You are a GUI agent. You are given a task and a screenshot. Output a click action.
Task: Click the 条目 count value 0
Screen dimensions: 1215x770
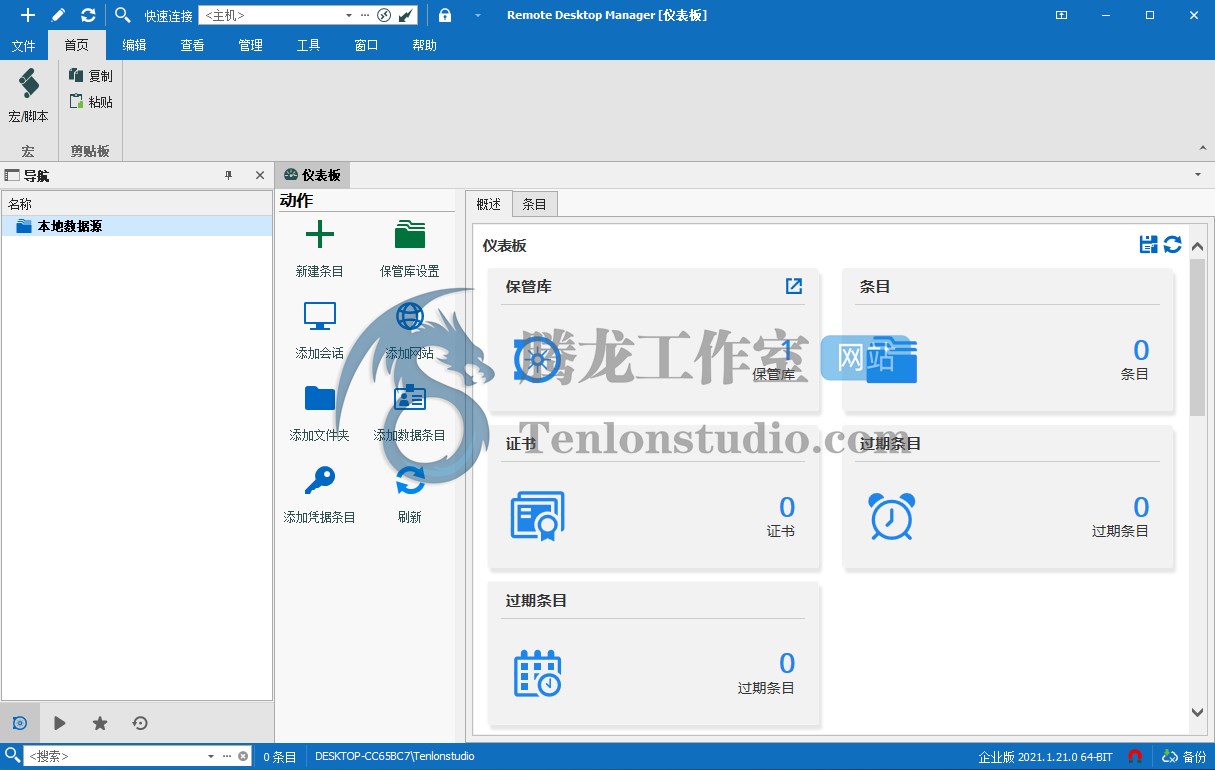[x=1141, y=350]
